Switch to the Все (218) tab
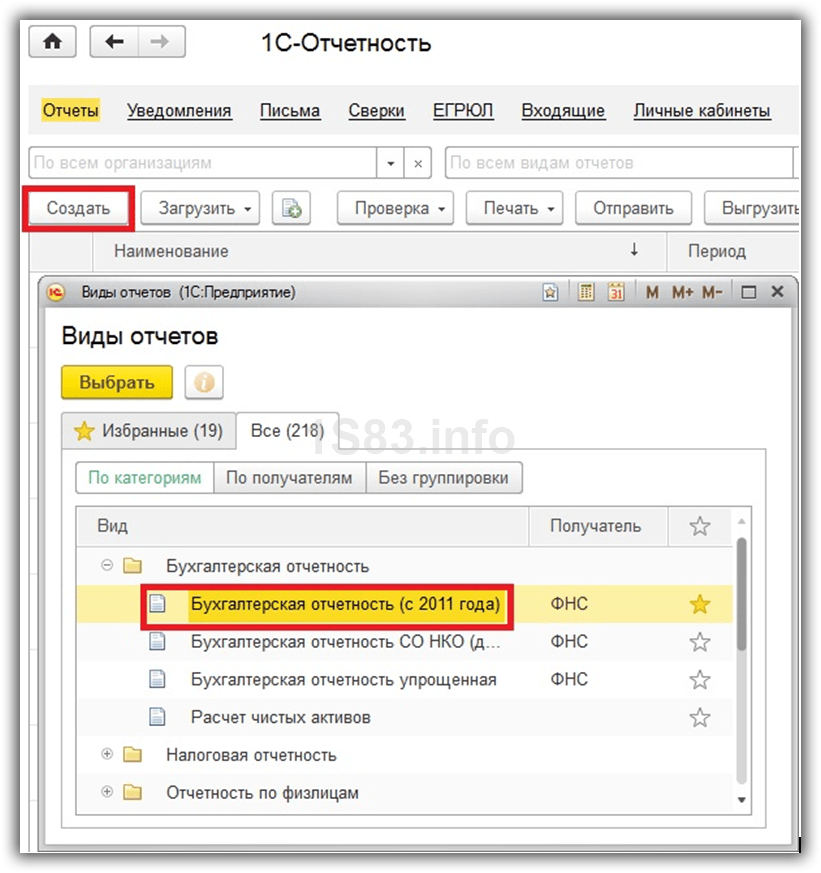821x873 pixels. click(287, 431)
